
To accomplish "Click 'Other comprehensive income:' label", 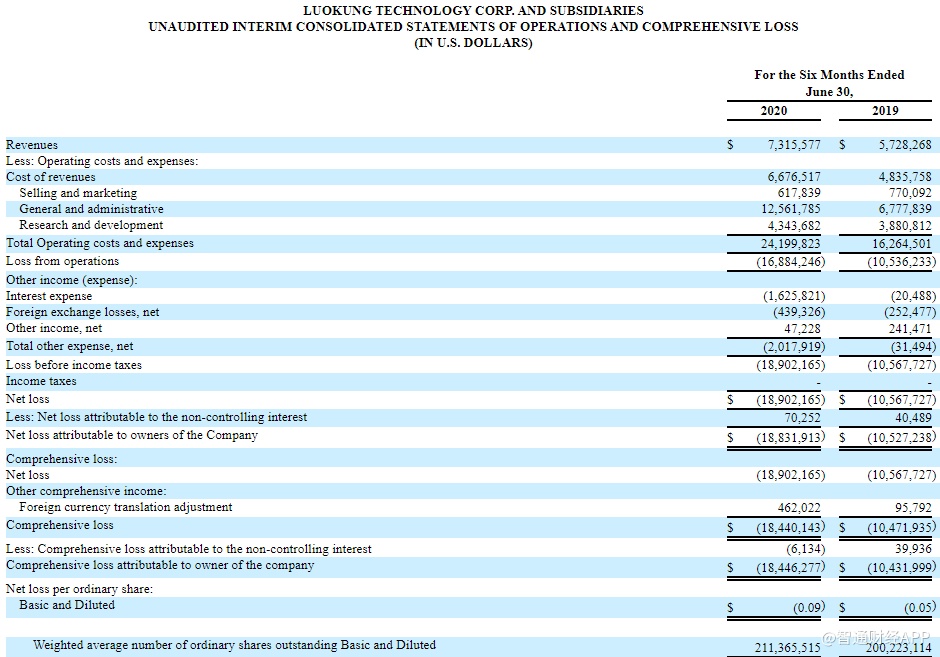I will [x=86, y=491].
